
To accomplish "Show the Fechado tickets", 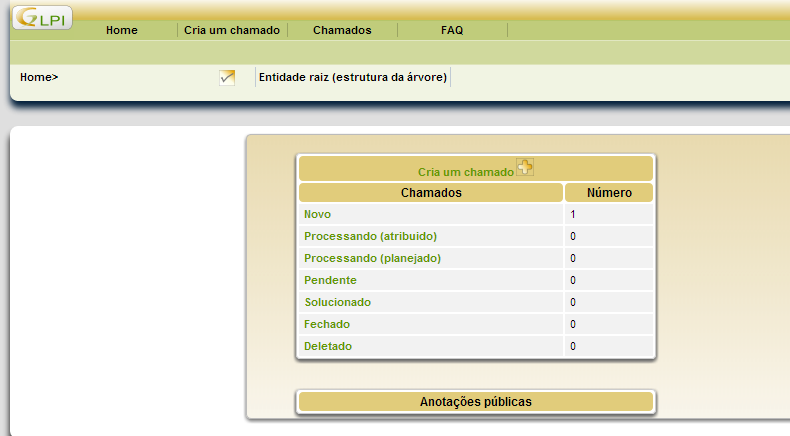I will (x=327, y=324).
